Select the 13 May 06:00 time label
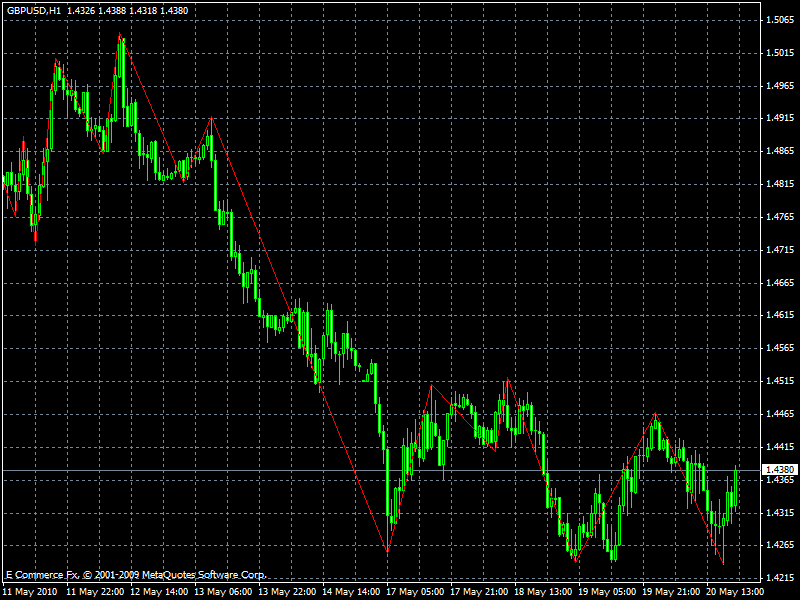 click(223, 591)
